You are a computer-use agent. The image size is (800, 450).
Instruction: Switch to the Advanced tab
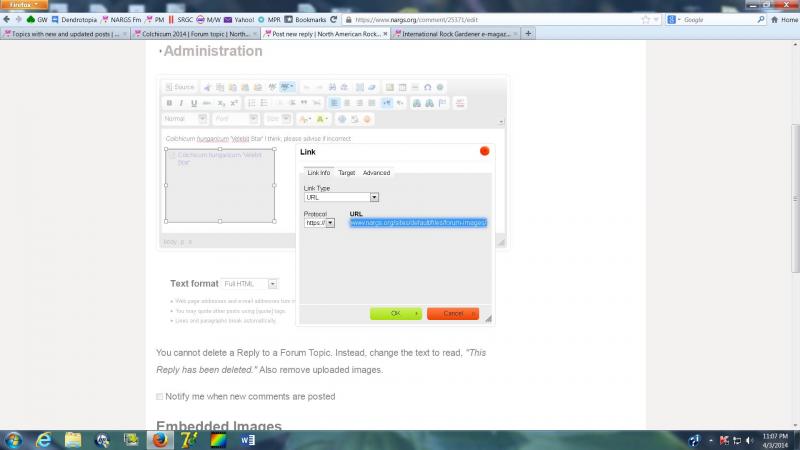(376, 173)
